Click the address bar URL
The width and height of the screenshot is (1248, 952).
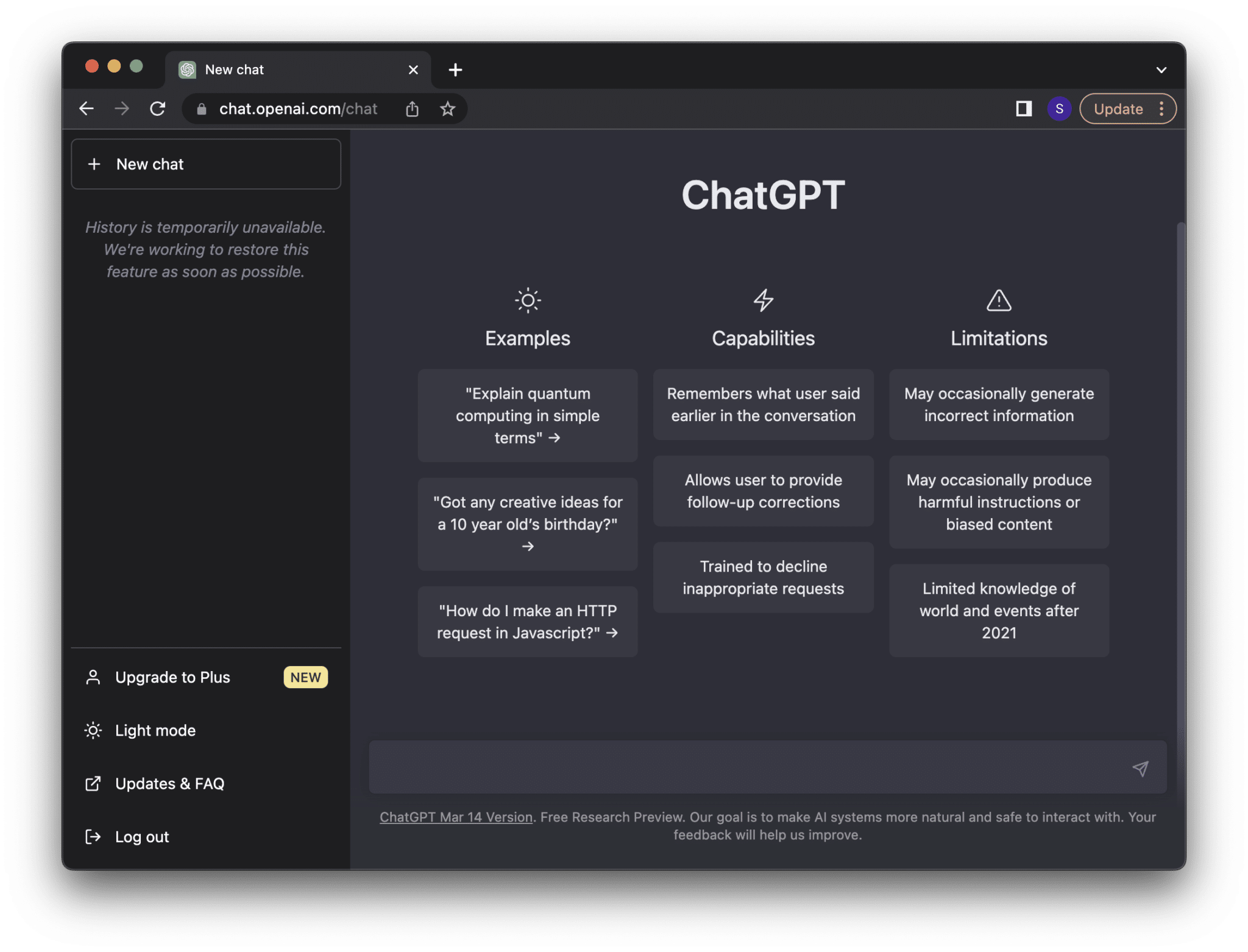tap(298, 108)
